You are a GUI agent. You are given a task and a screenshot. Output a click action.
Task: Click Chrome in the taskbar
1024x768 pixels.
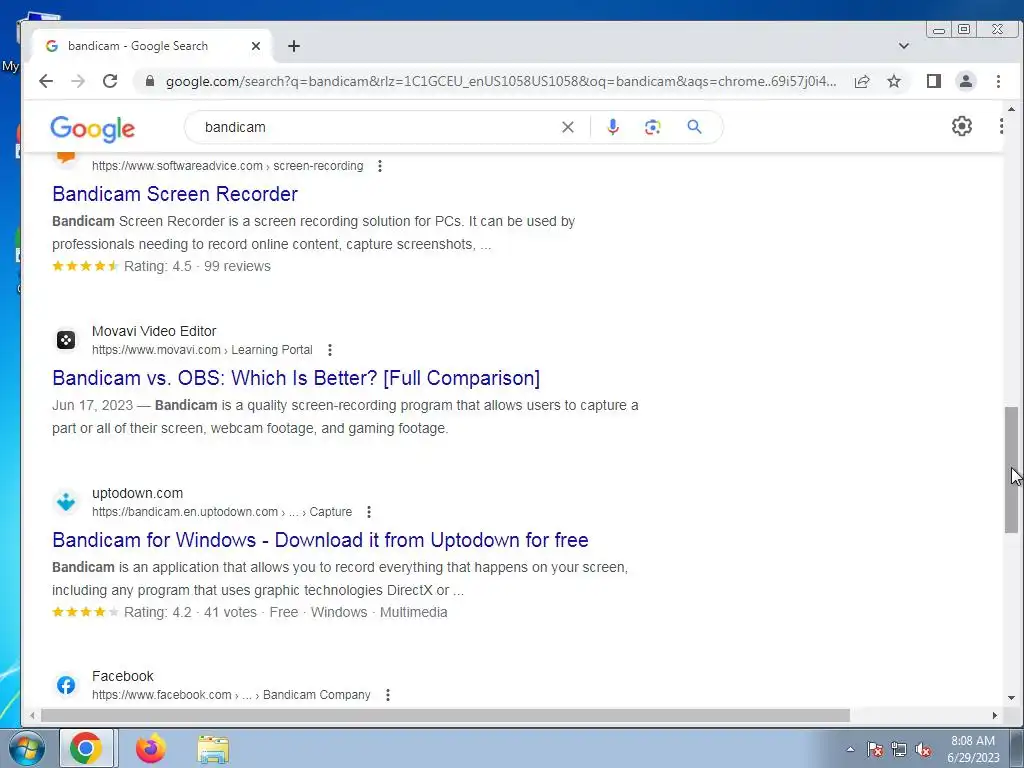tap(86, 748)
